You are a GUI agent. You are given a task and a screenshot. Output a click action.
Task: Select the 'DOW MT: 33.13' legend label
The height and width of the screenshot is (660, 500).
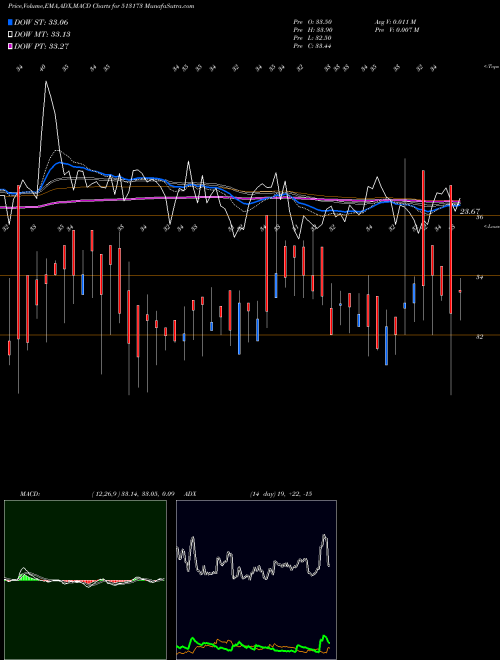click(x=43, y=35)
